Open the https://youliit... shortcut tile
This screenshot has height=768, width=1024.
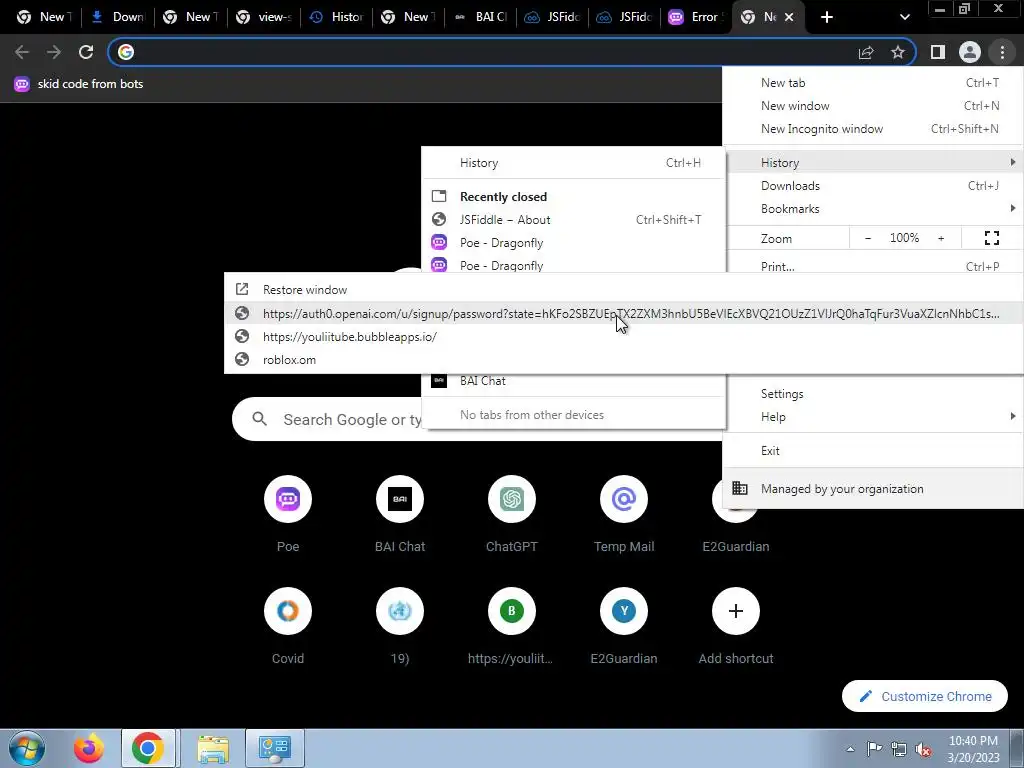512,627
